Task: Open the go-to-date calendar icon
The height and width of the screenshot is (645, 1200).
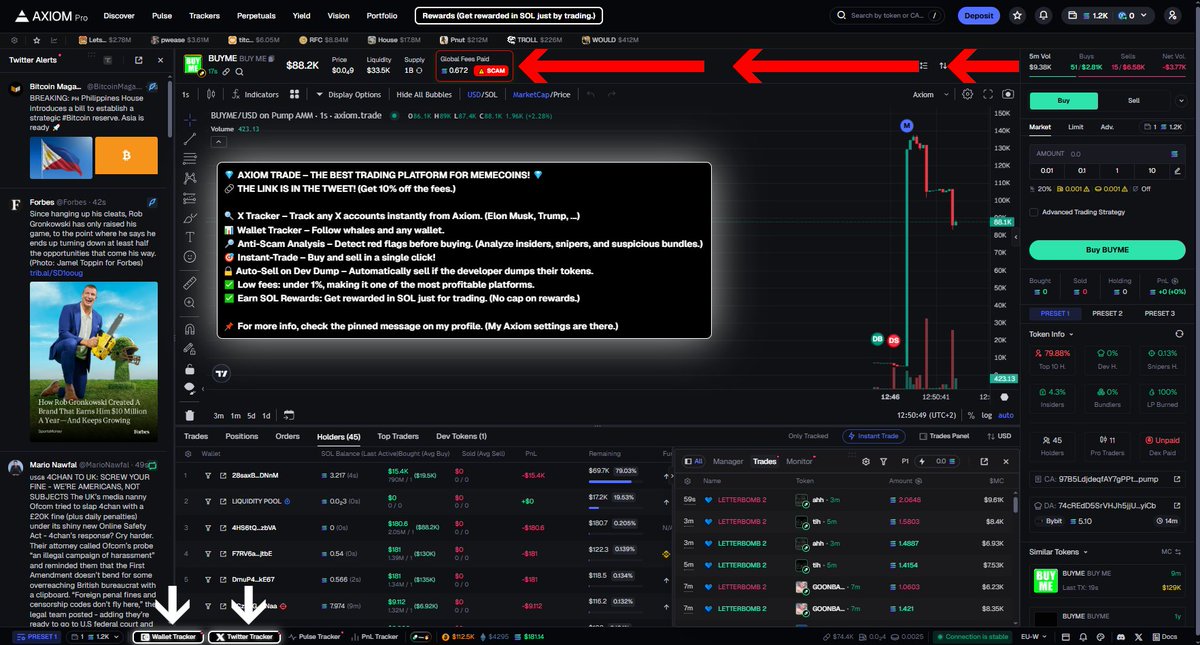Action: (288, 415)
